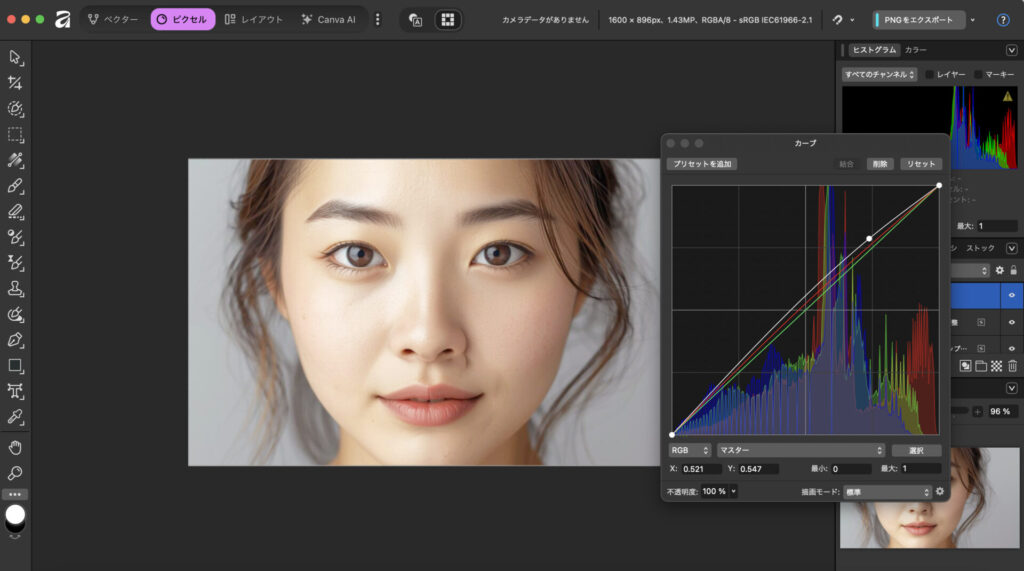
Task: Enable the マーキー checkbox in histogram panel
Action: pos(979,74)
